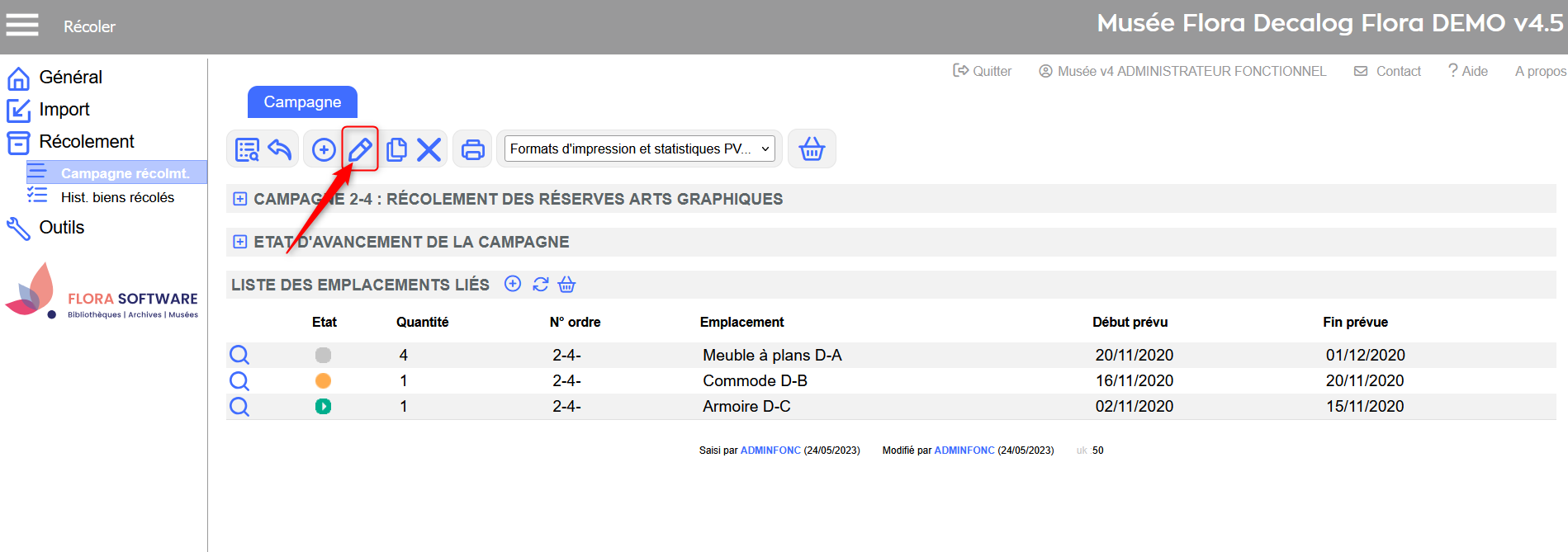Open the Aide help link

1468,71
